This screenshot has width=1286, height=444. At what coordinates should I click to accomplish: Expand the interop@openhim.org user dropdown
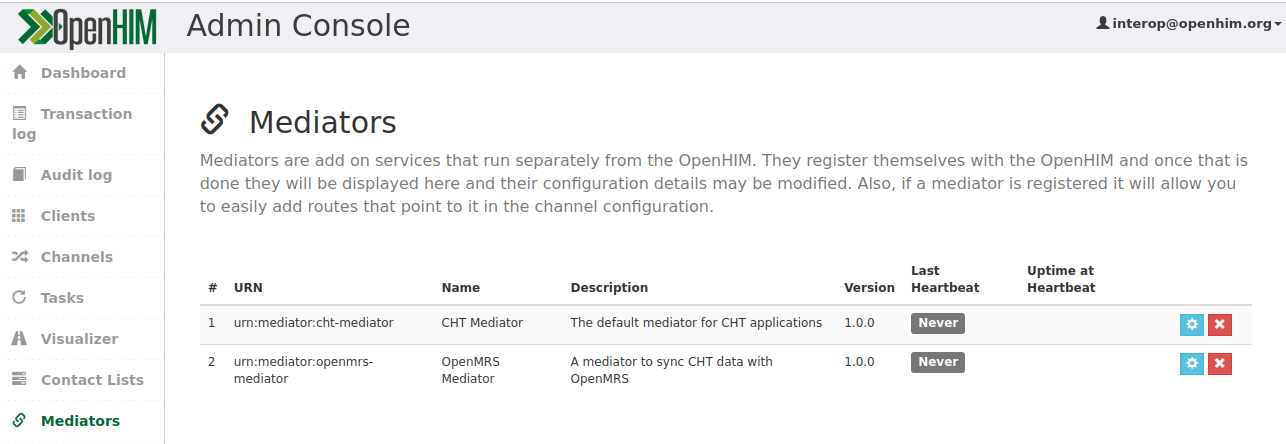coord(1189,23)
